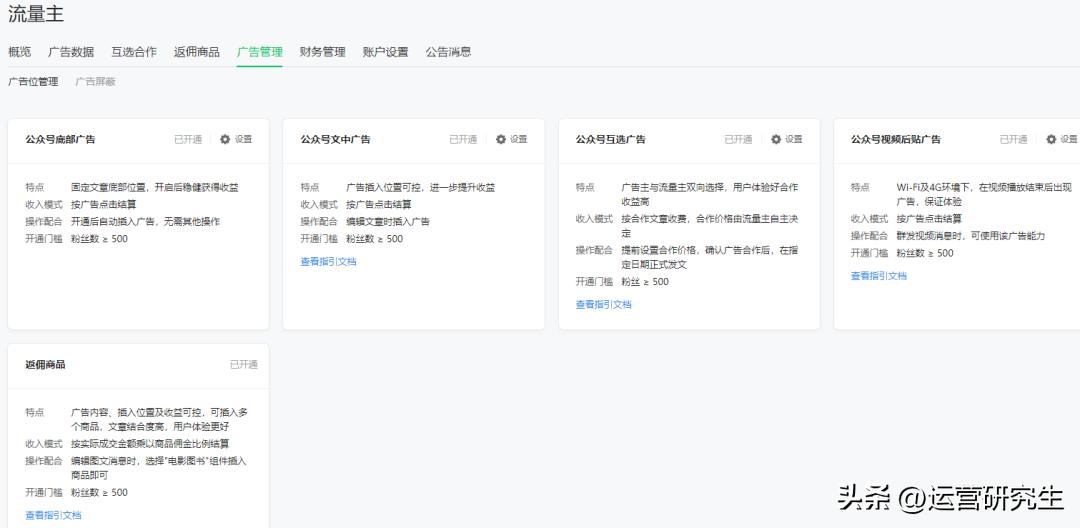
Task: Open 财务管理 tab
Action: 322,52
